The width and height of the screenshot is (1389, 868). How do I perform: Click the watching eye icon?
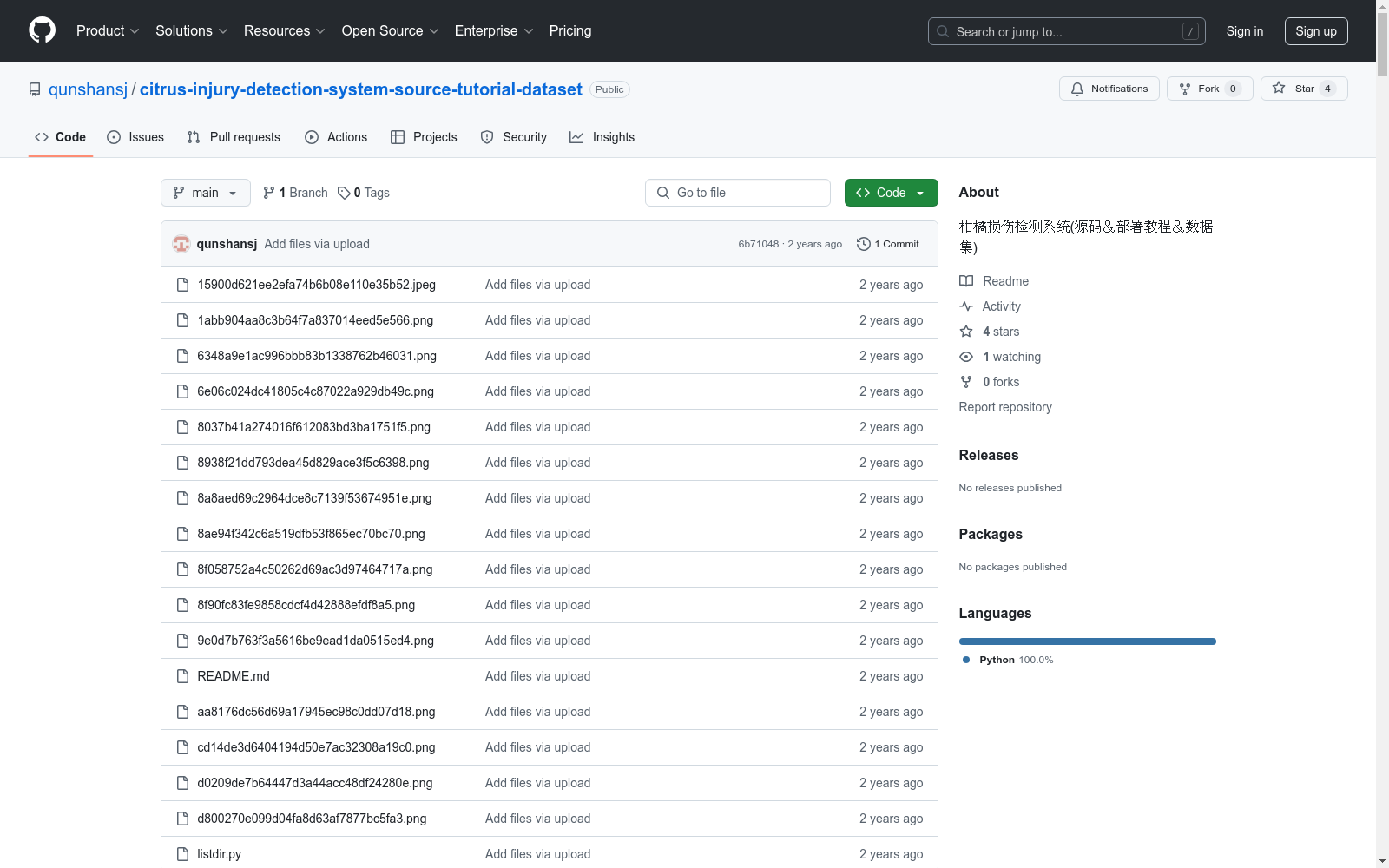[966, 357]
